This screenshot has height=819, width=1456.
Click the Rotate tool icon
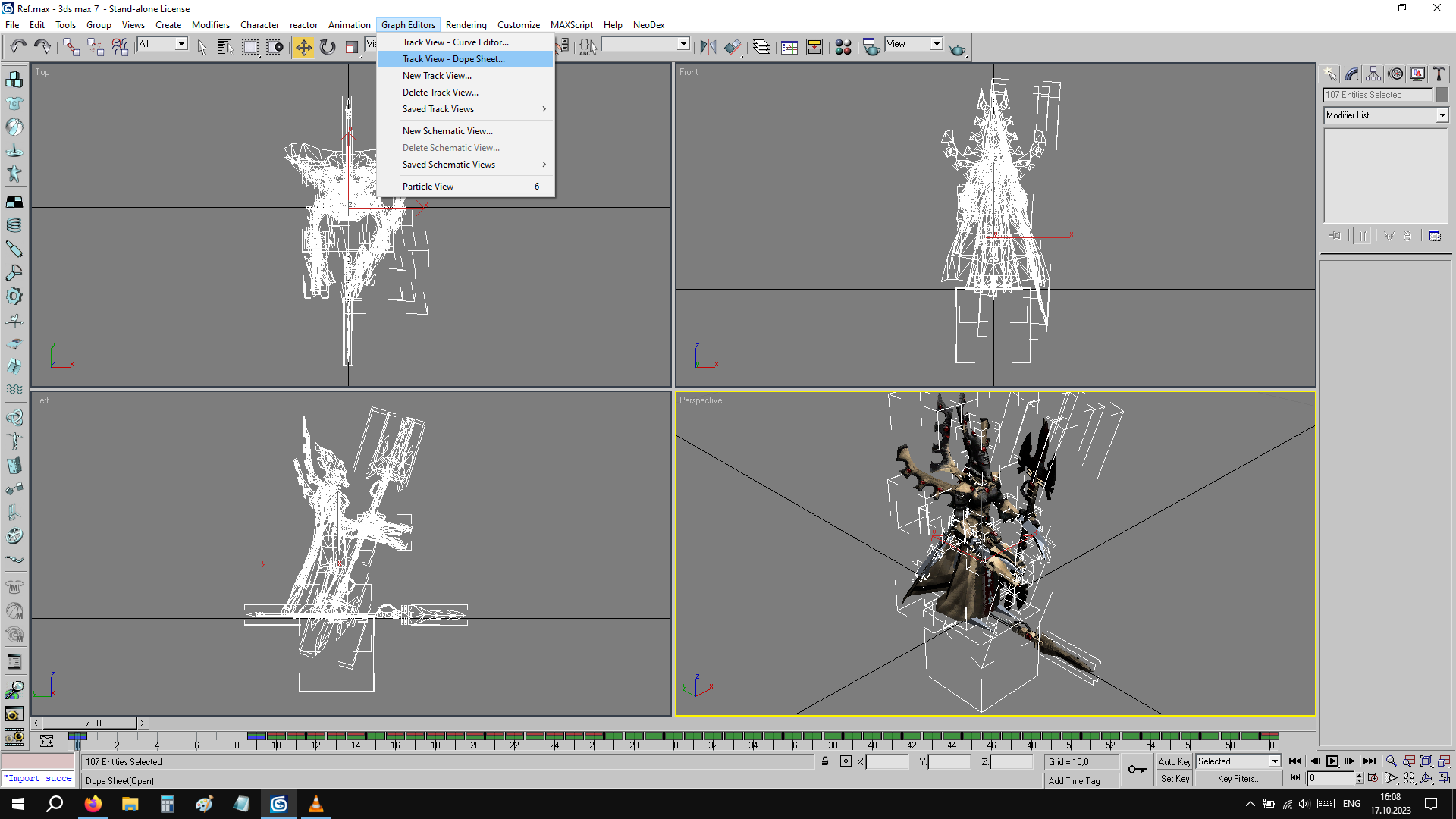(328, 47)
